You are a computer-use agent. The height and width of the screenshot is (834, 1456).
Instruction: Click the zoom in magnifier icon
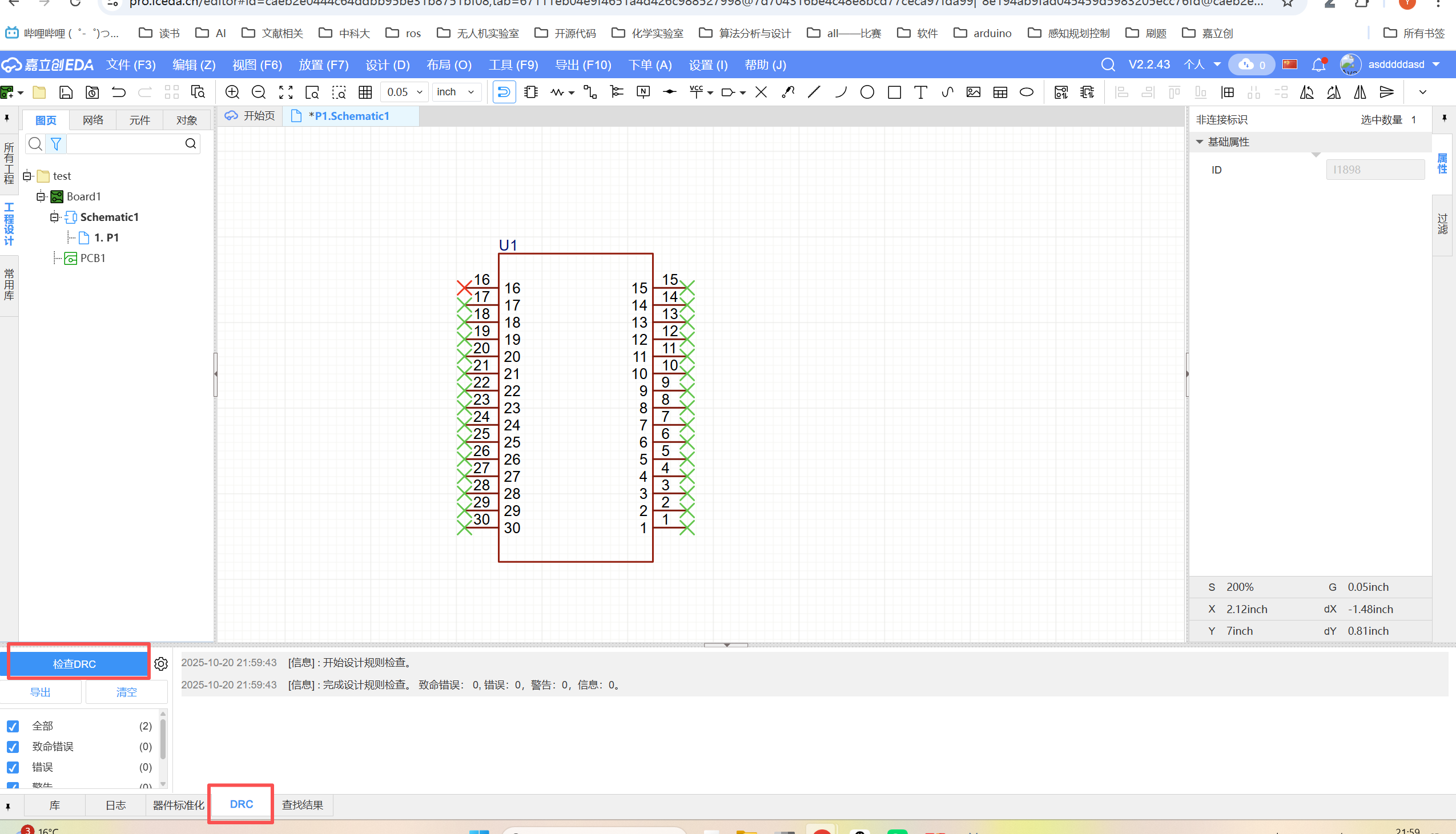coord(232,92)
